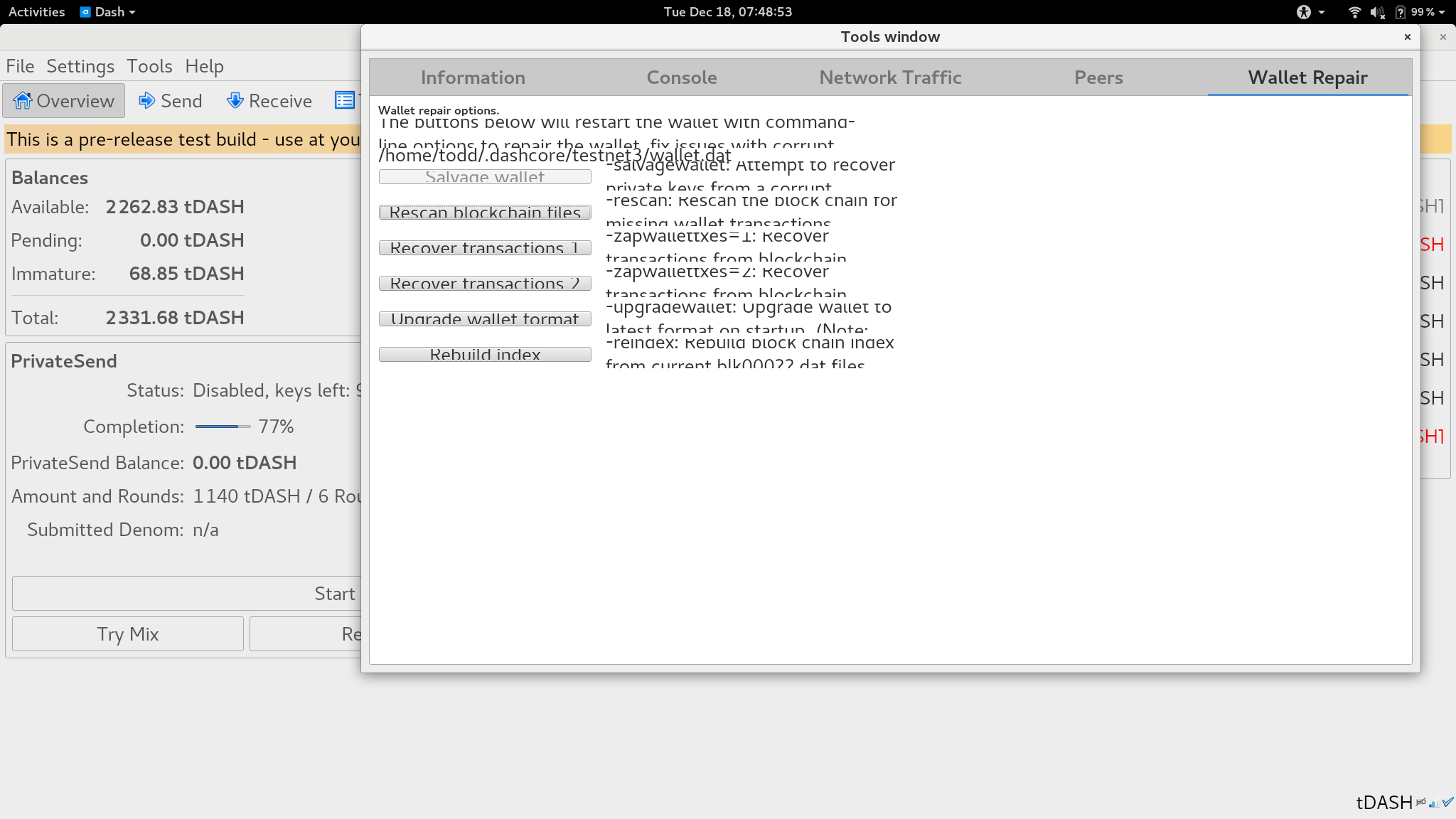The image size is (1456, 819).
Task: Click the Try Mix button
Action: point(127,633)
